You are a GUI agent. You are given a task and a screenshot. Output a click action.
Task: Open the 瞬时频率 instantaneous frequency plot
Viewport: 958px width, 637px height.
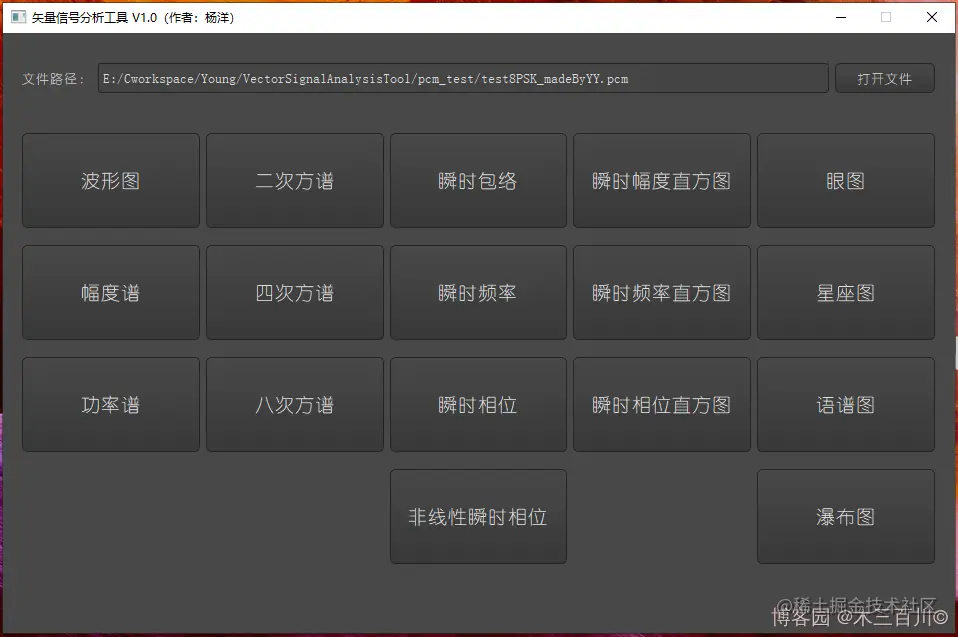(x=478, y=292)
